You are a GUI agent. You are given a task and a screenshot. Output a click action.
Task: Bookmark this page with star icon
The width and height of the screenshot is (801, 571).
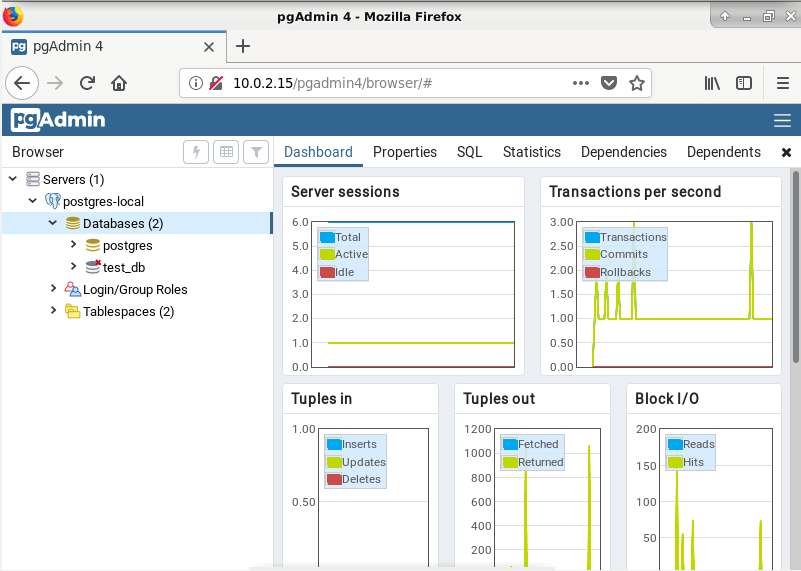coord(636,83)
